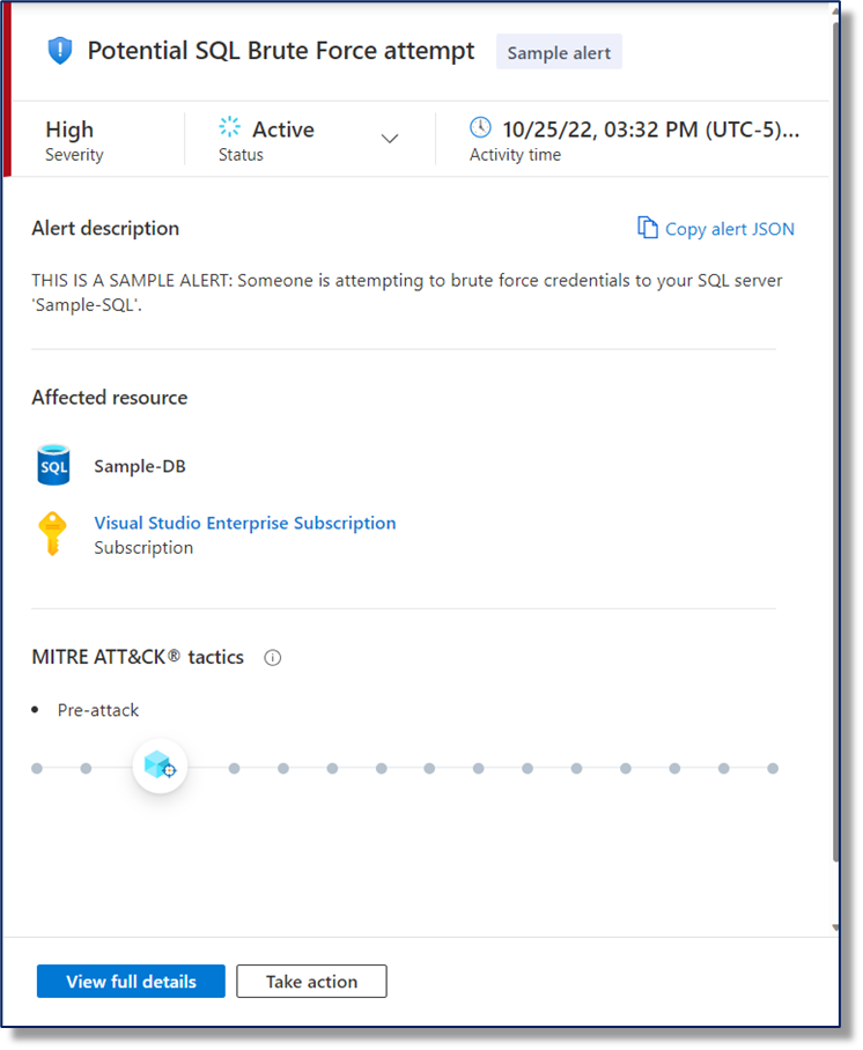The width and height of the screenshot is (863, 1050).
Task: Click the blue shield alert icon
Action: (x=60, y=51)
